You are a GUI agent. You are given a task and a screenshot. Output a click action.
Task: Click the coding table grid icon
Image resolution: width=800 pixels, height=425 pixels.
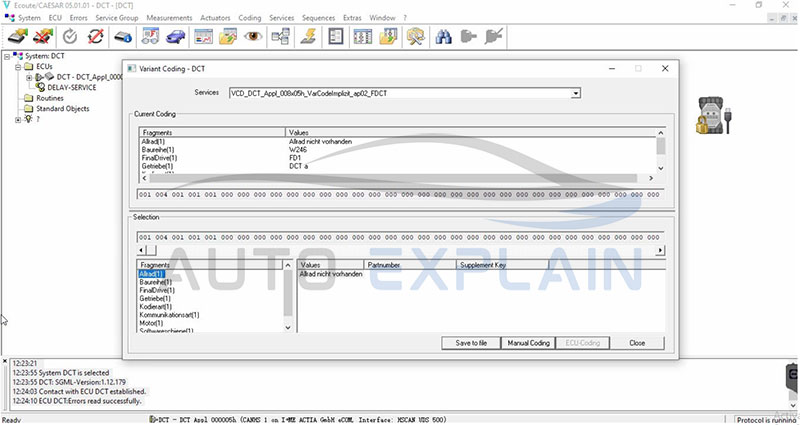[x=363, y=37]
